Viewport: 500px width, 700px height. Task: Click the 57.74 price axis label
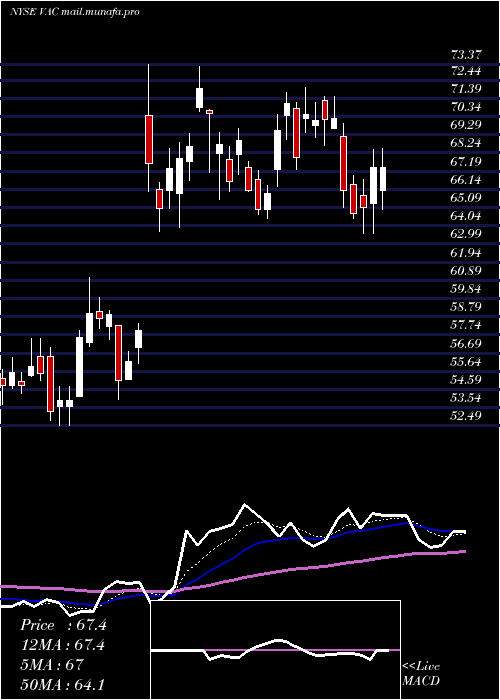(467, 325)
